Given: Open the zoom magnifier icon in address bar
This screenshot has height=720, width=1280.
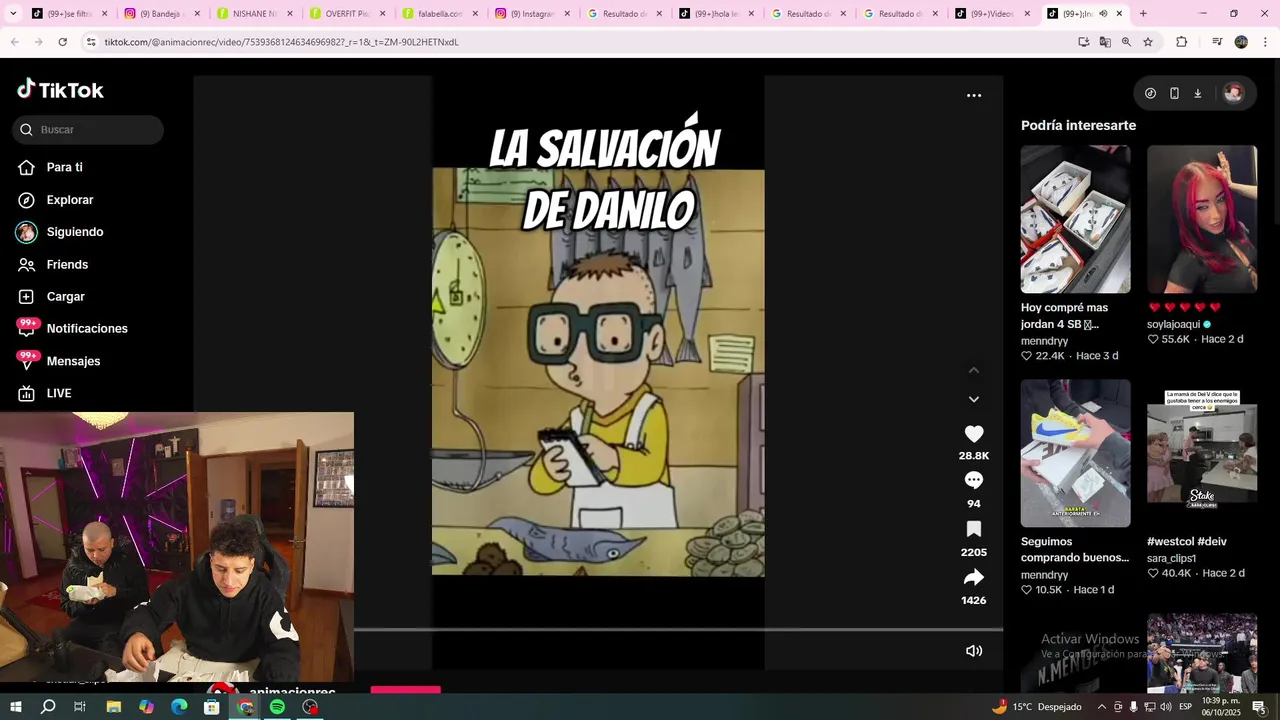Looking at the screenshot, I should 1126,42.
